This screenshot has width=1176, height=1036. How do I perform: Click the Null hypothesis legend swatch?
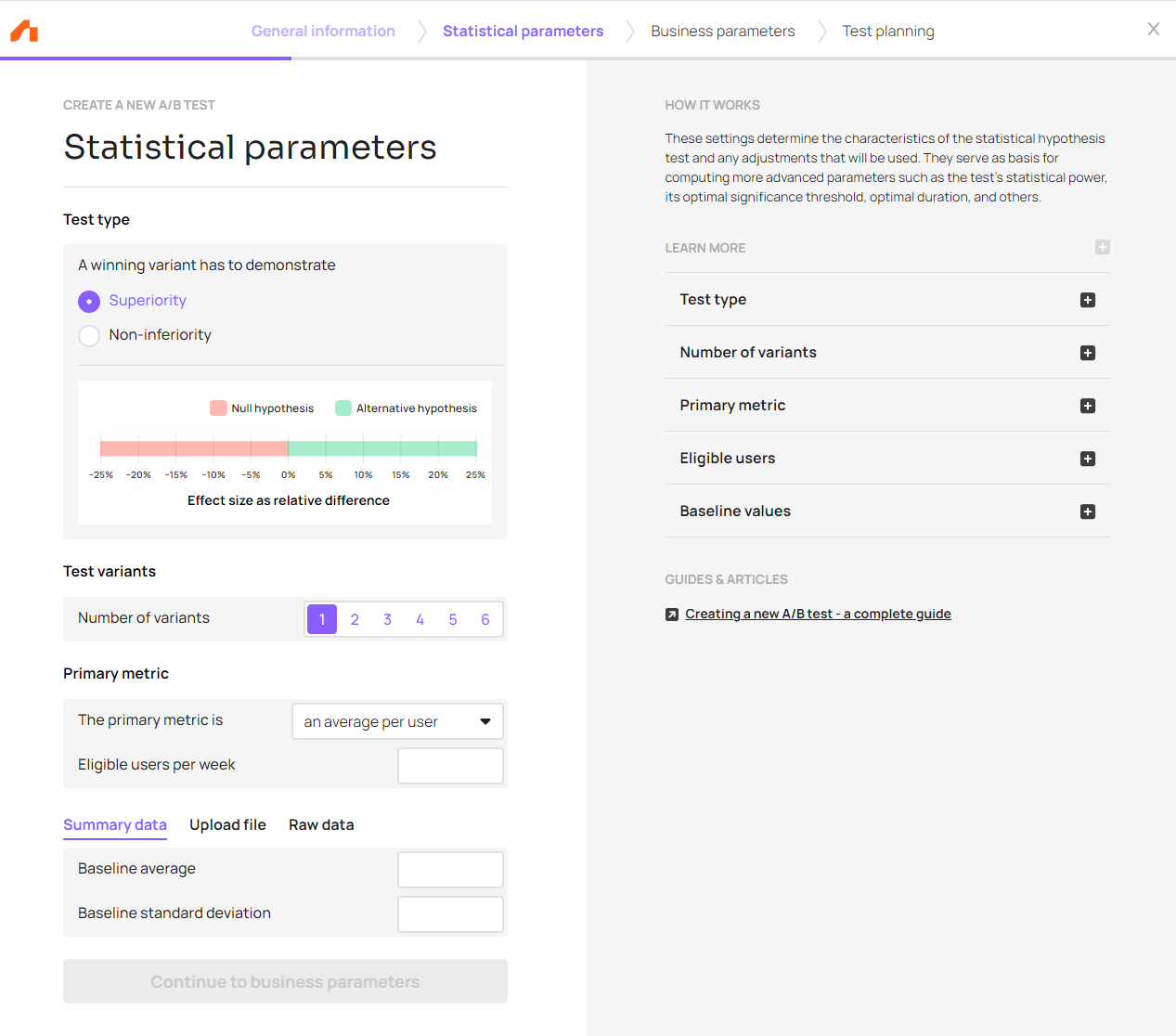click(x=218, y=408)
